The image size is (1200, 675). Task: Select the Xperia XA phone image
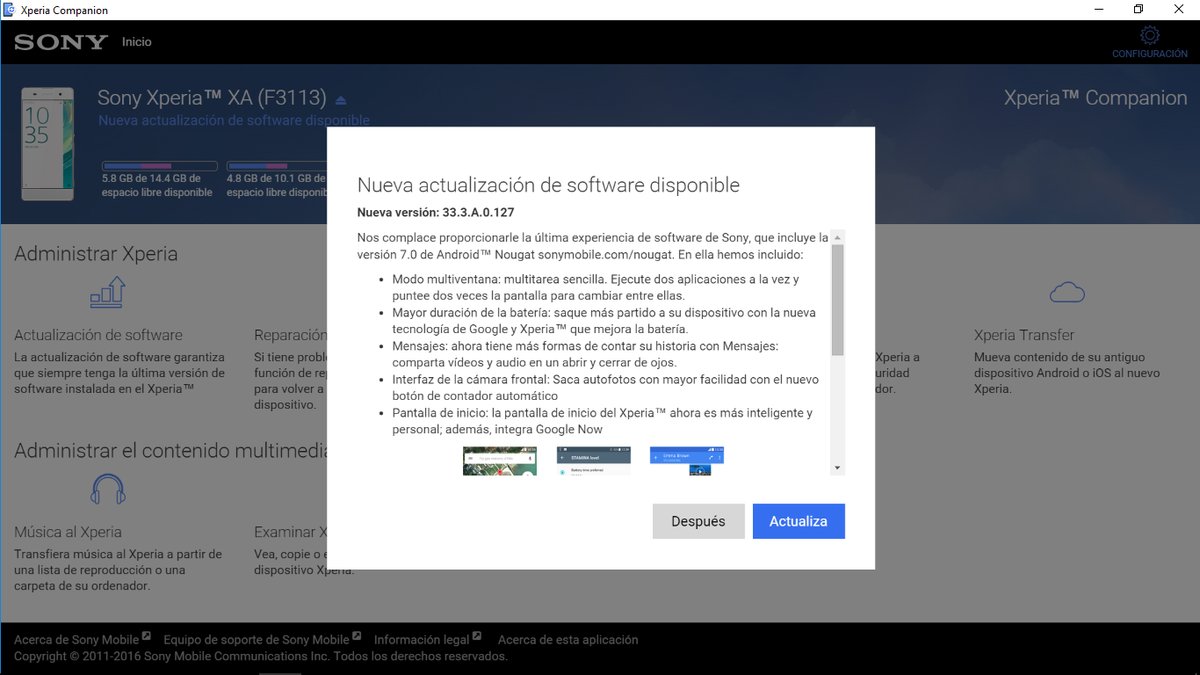tap(48, 145)
